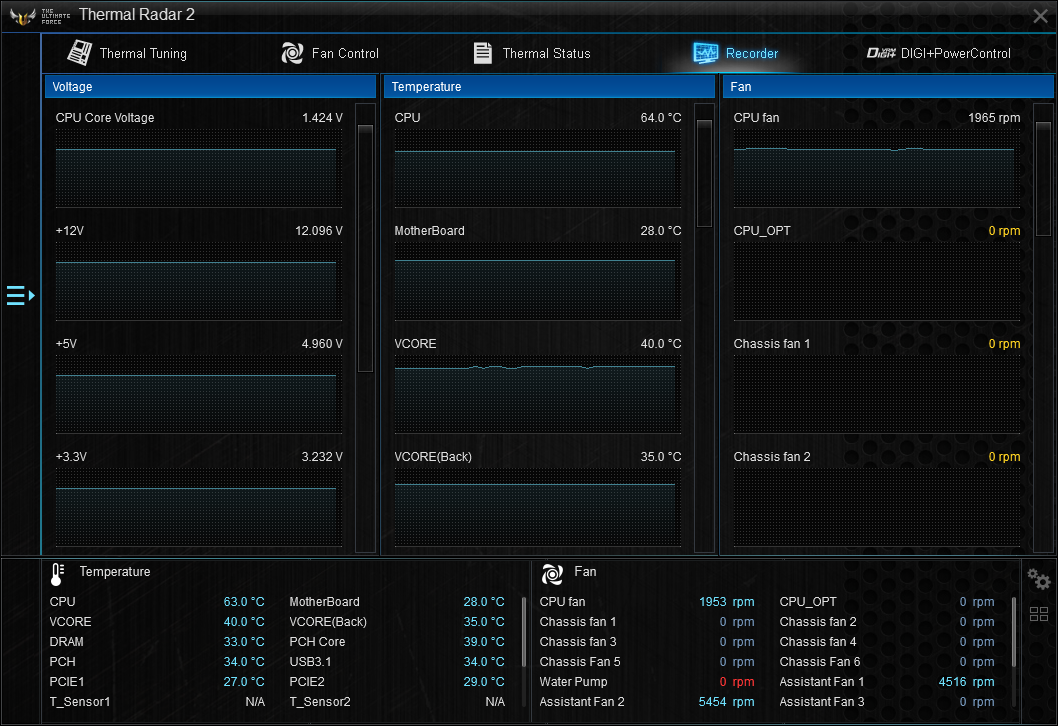Click the Fan panel scrollbar
This screenshot has height=726, width=1058.
pos(1043,179)
